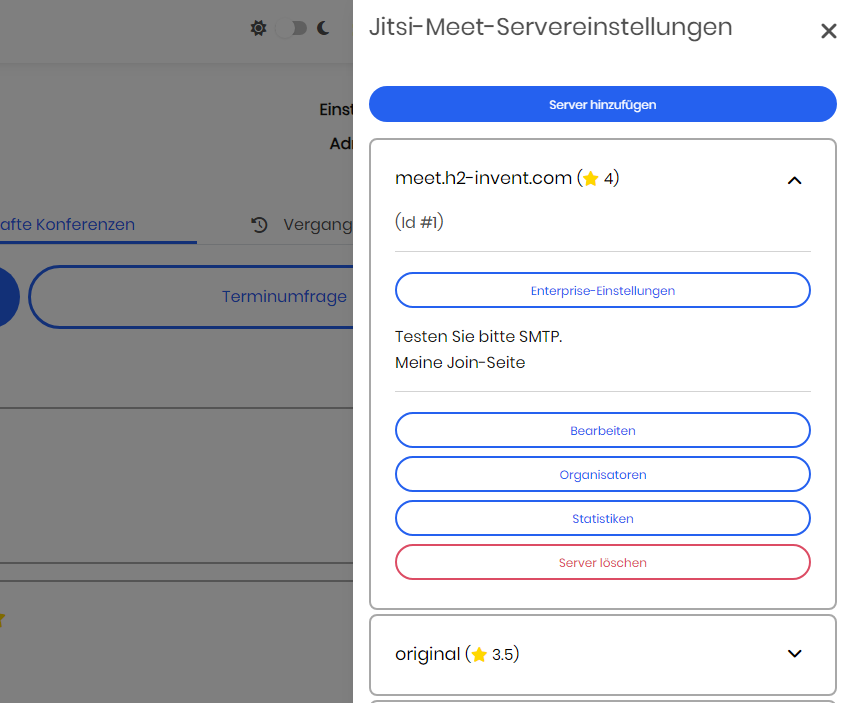Click the Server hinzufügen button

pos(602,104)
